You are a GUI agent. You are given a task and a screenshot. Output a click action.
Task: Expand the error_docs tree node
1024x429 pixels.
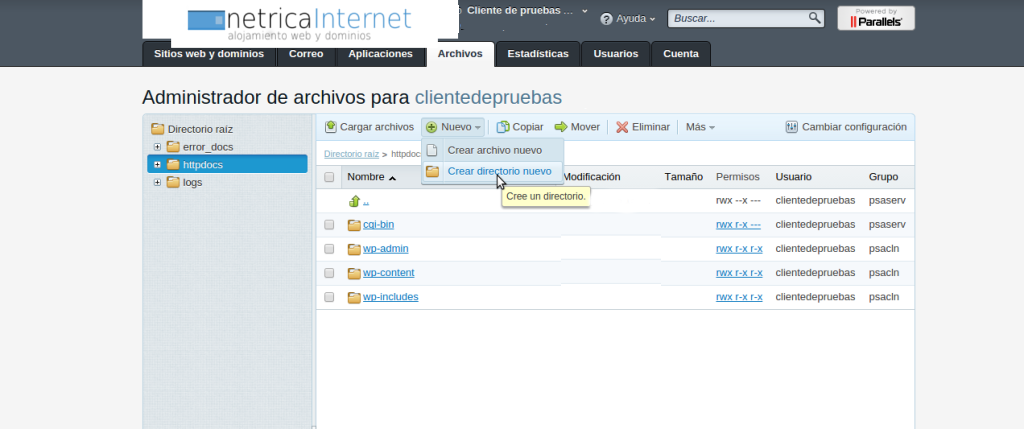point(158,147)
